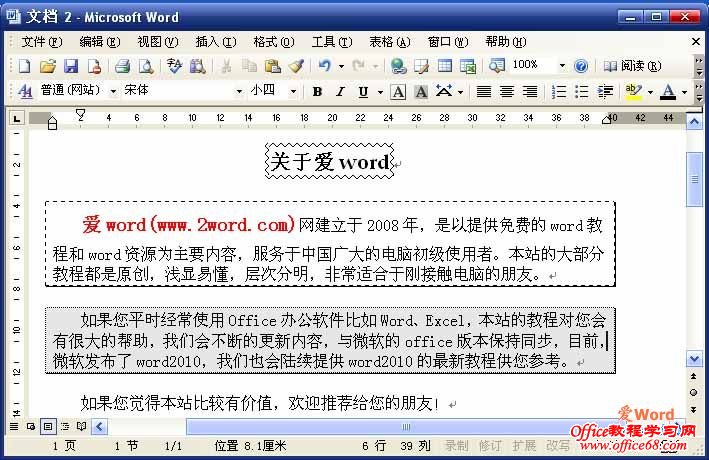
Task: Click the tab stop type selector
Action: tap(17, 119)
